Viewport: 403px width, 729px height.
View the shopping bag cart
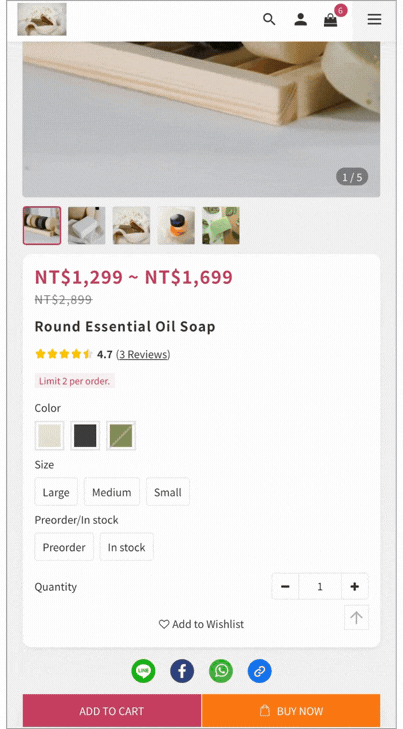coord(331,20)
